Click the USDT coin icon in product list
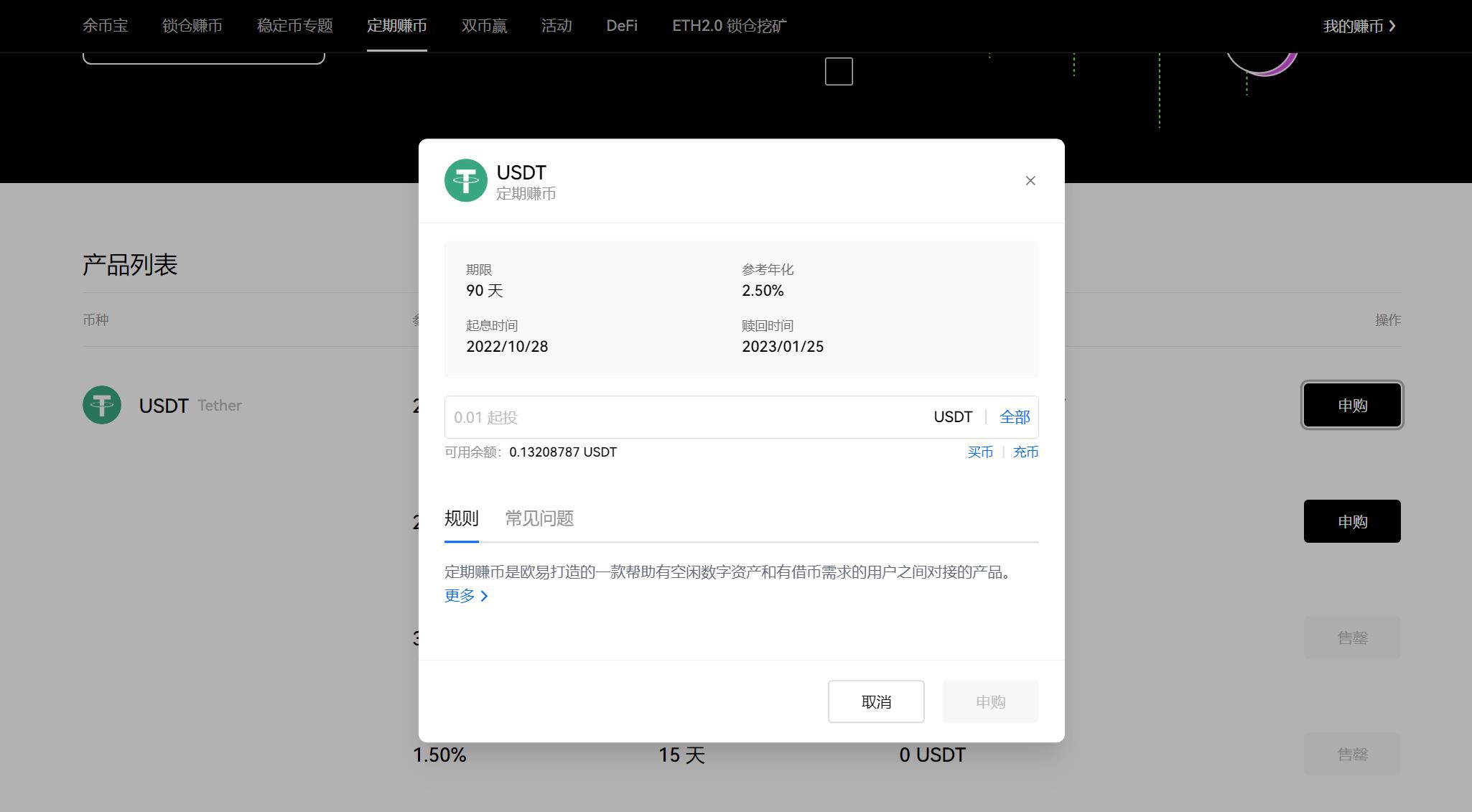This screenshot has height=812, width=1472. [x=102, y=405]
